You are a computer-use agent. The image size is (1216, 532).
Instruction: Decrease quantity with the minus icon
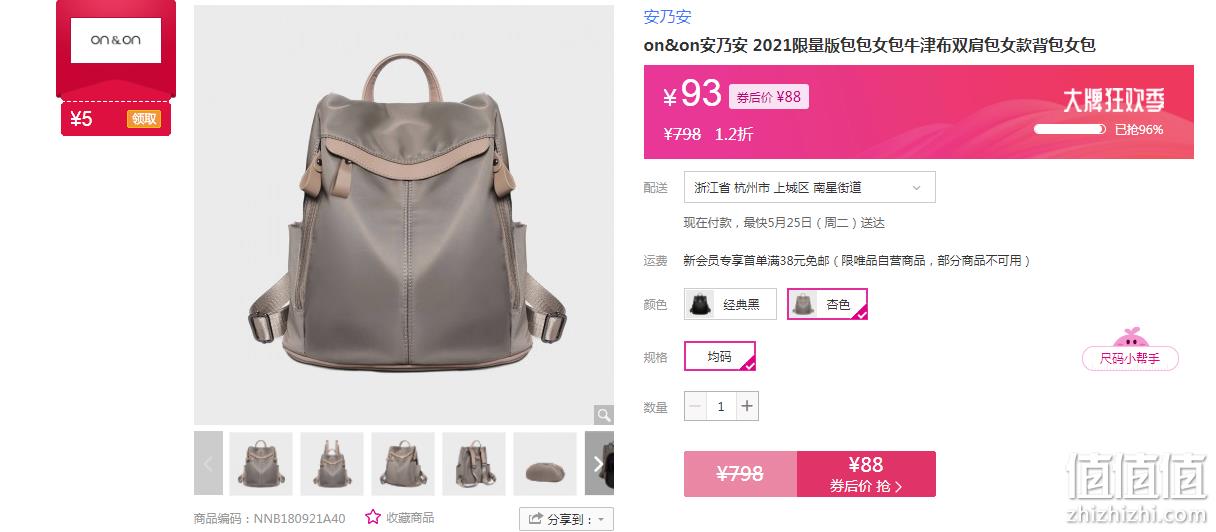click(695, 406)
